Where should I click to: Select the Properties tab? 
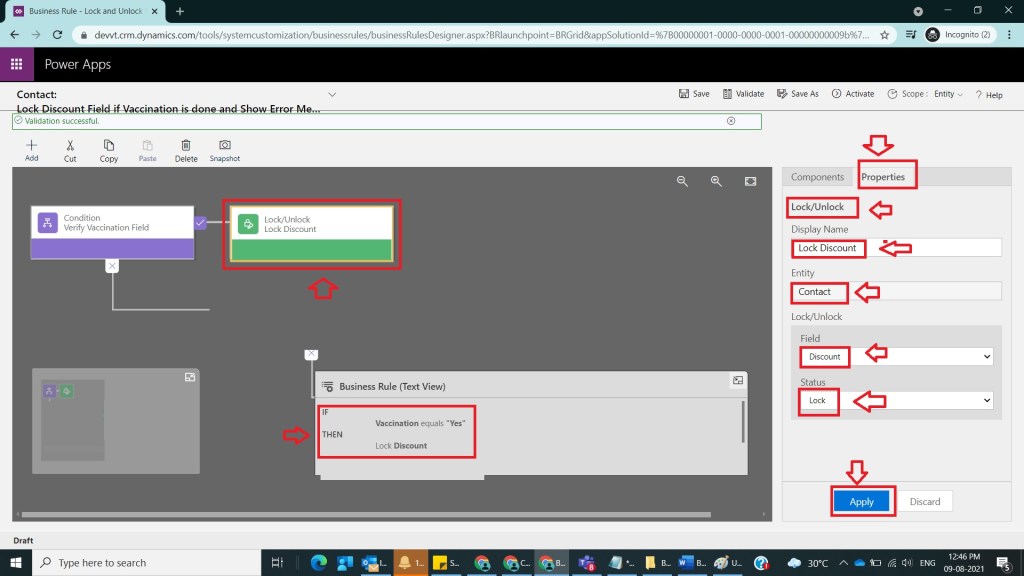tap(883, 177)
